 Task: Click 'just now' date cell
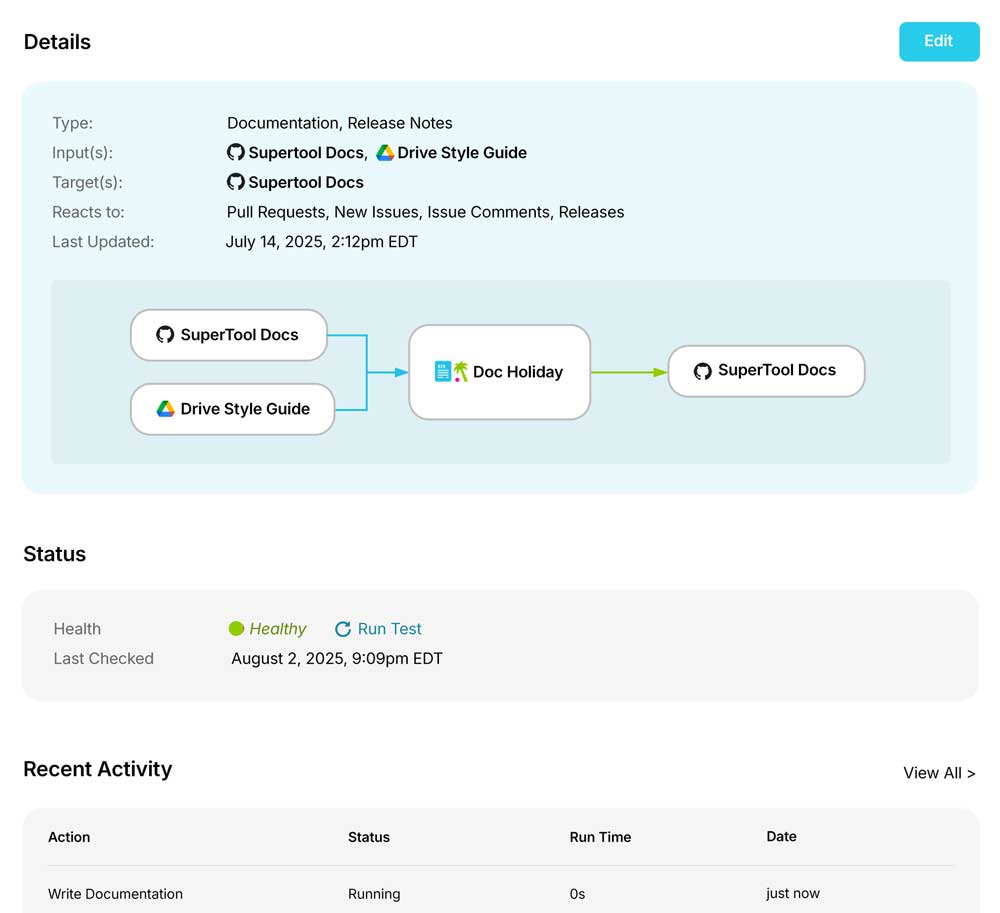click(793, 894)
